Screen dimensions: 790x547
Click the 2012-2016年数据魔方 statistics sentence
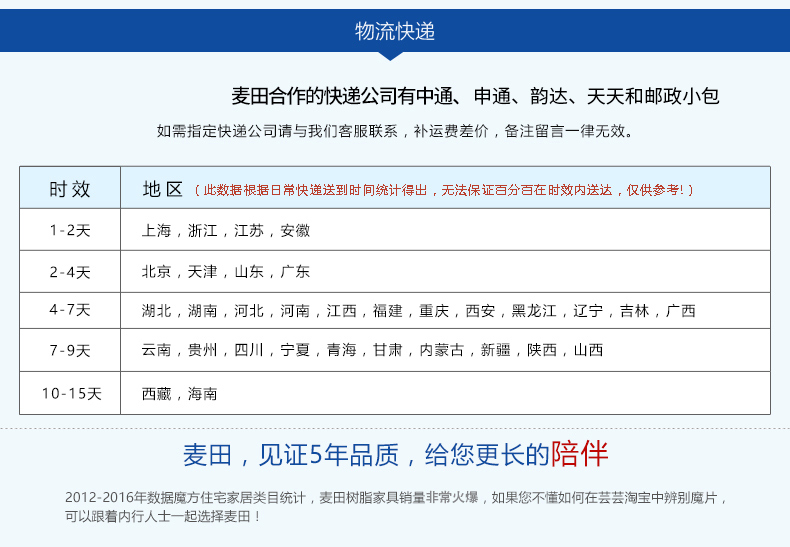(x=397, y=498)
